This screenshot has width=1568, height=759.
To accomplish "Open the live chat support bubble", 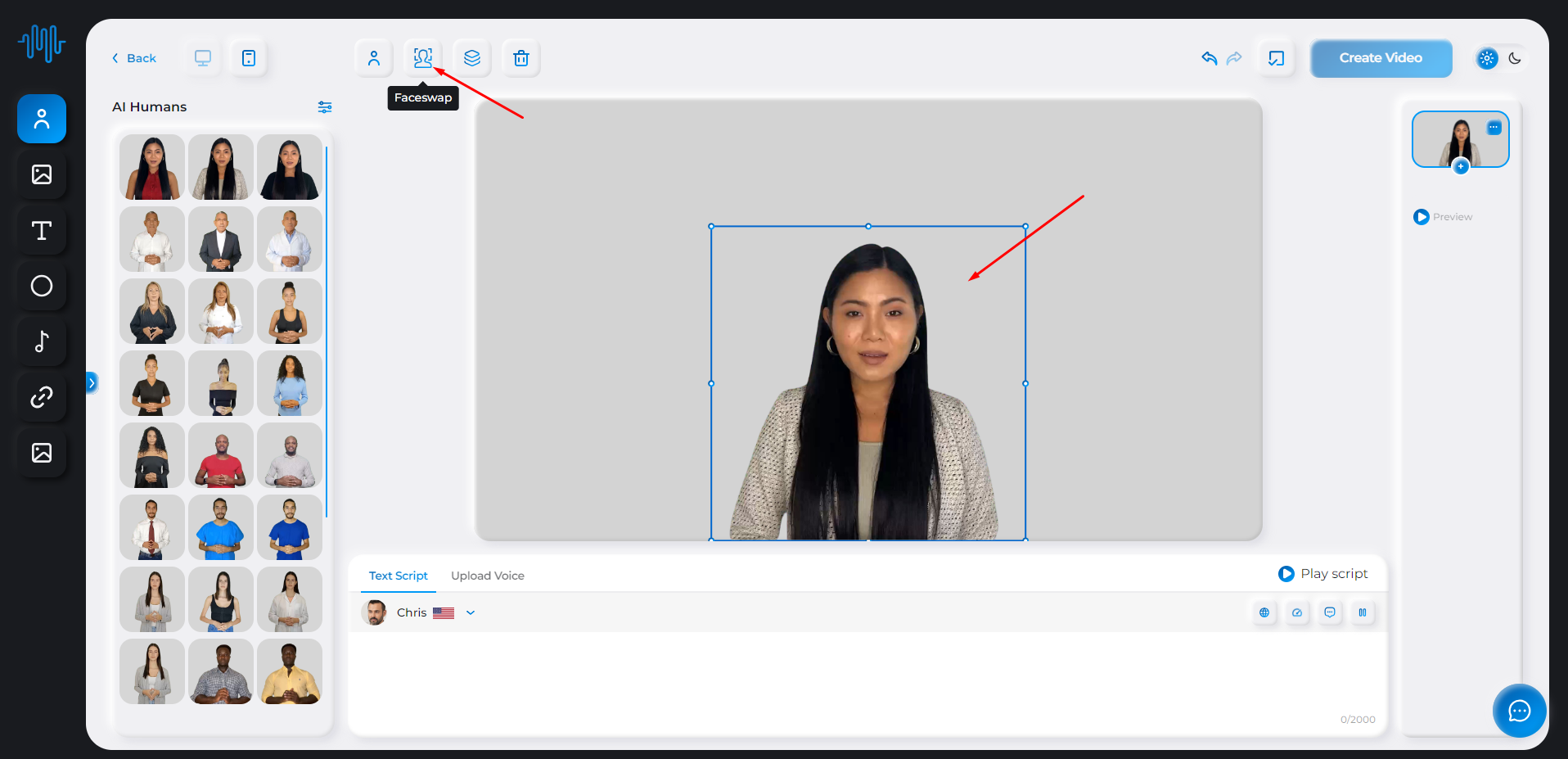I will (x=1520, y=711).
